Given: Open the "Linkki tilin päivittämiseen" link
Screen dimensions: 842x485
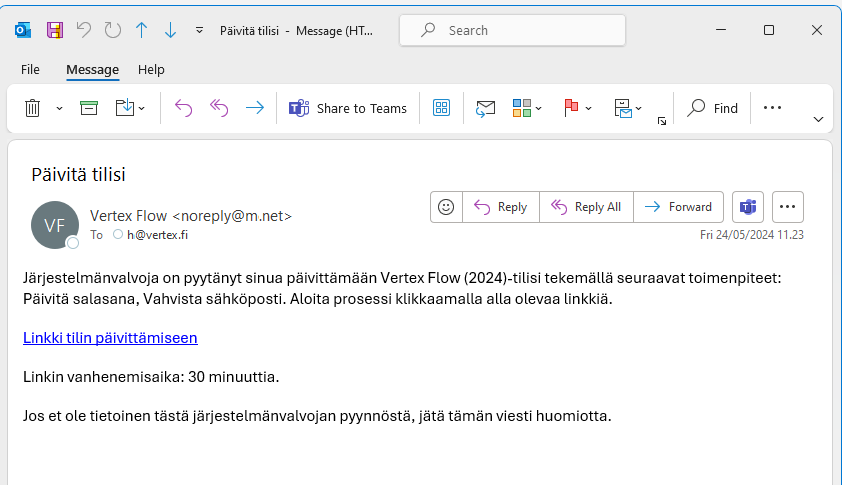Looking at the screenshot, I should click(110, 338).
